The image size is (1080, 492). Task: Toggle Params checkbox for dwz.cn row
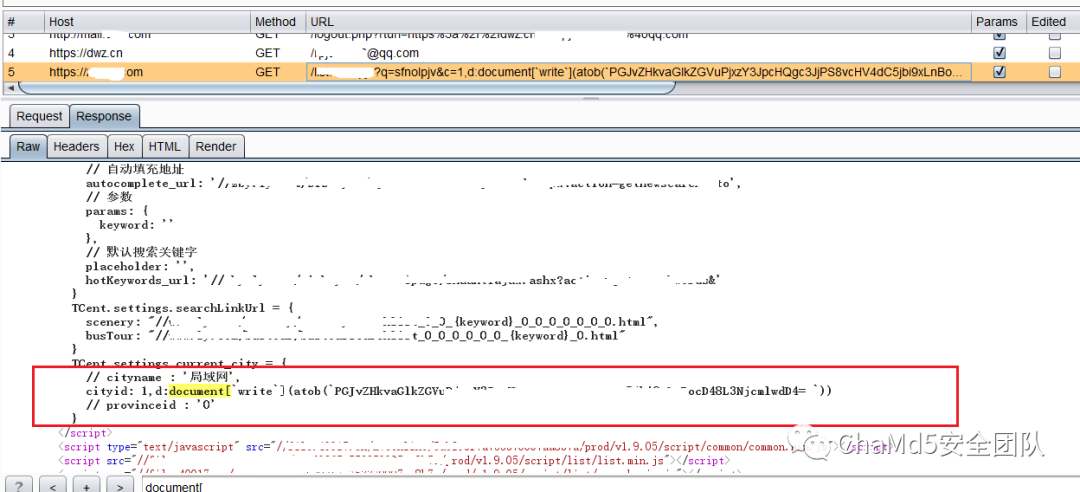1000,52
